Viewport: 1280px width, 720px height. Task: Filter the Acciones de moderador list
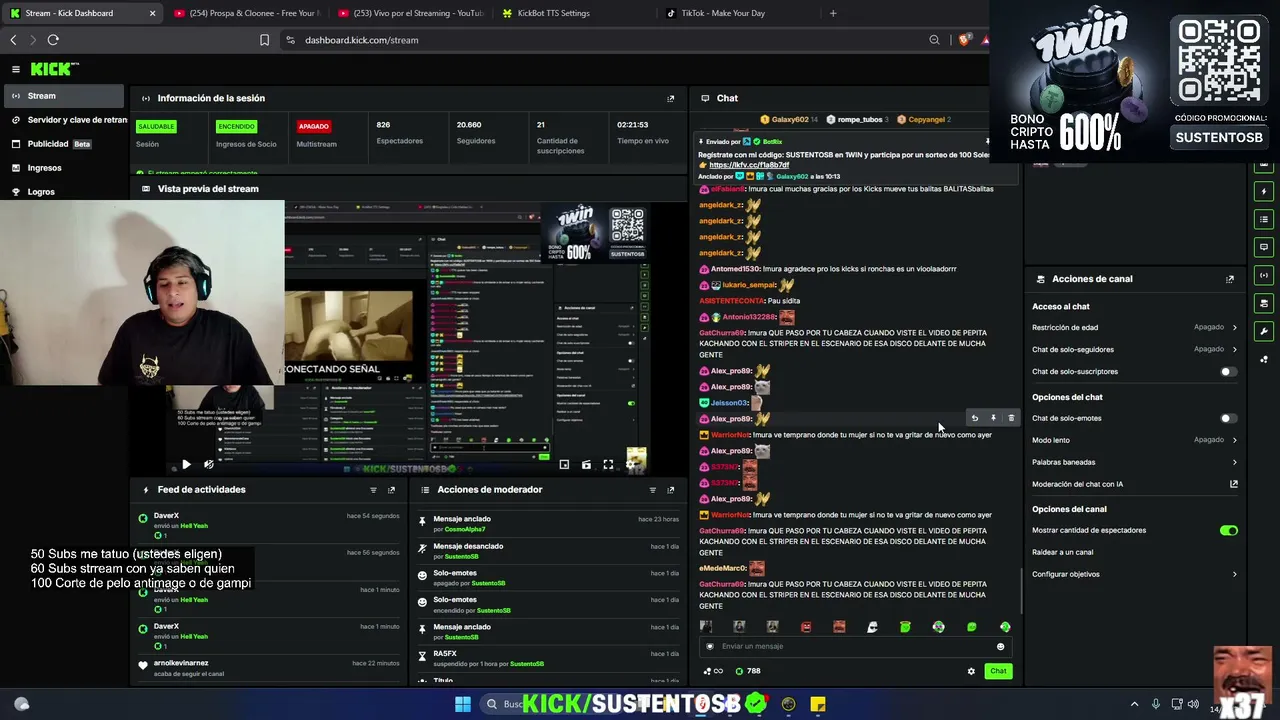[x=652, y=490]
